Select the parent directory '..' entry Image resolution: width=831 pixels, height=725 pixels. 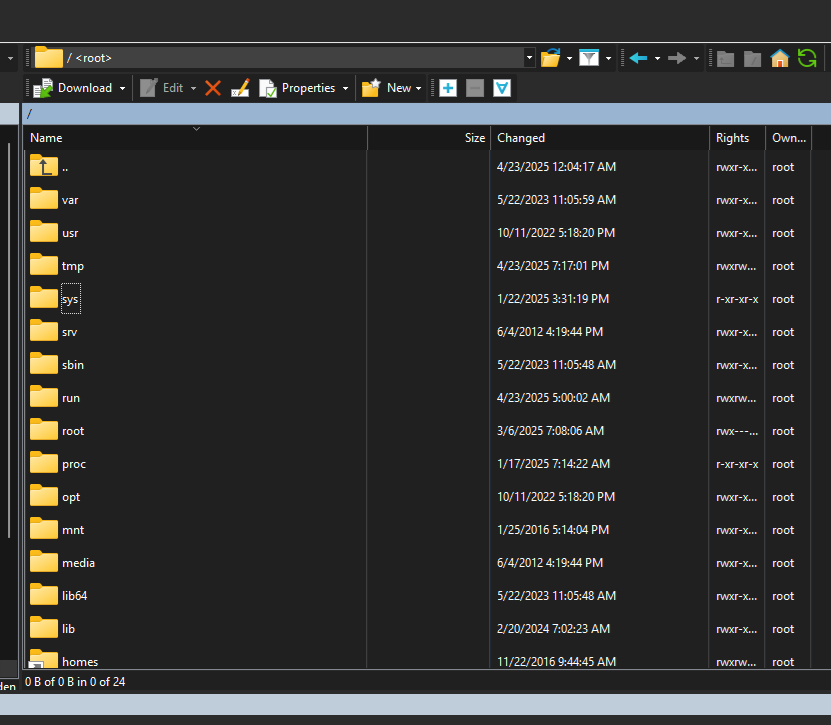64,167
